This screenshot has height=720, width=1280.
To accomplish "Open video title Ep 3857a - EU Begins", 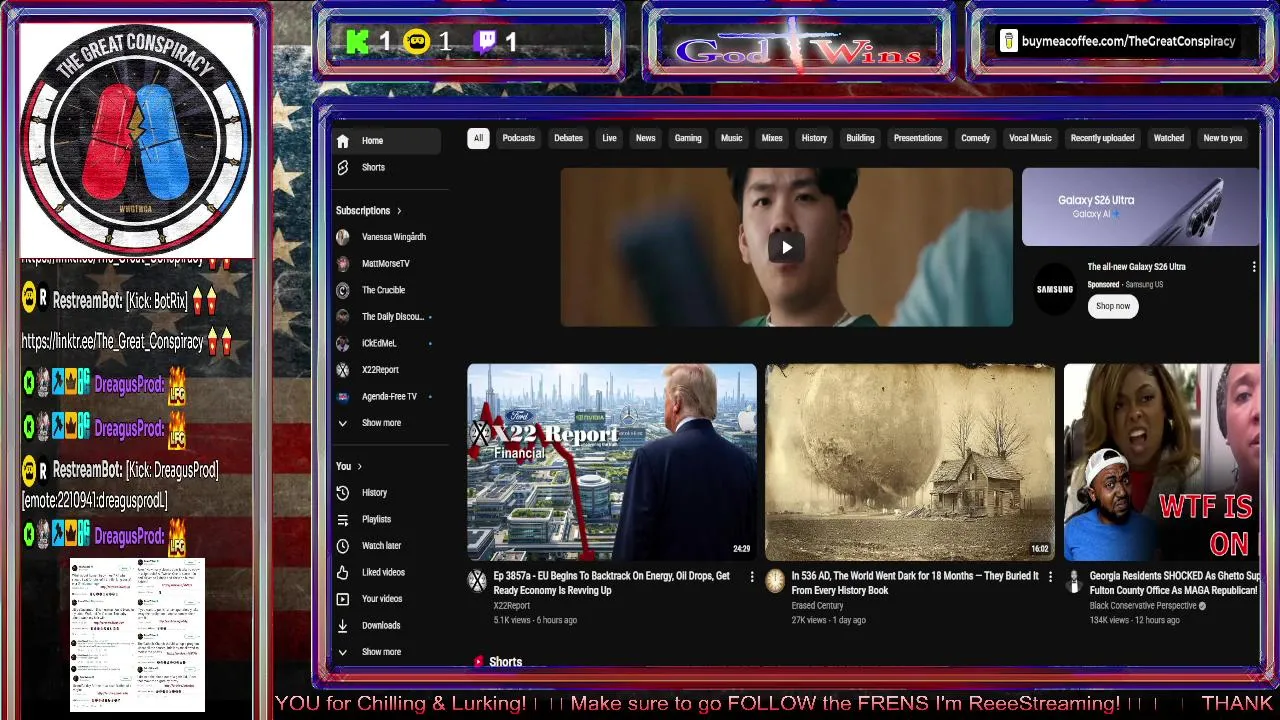I will pyautogui.click(x=612, y=583).
